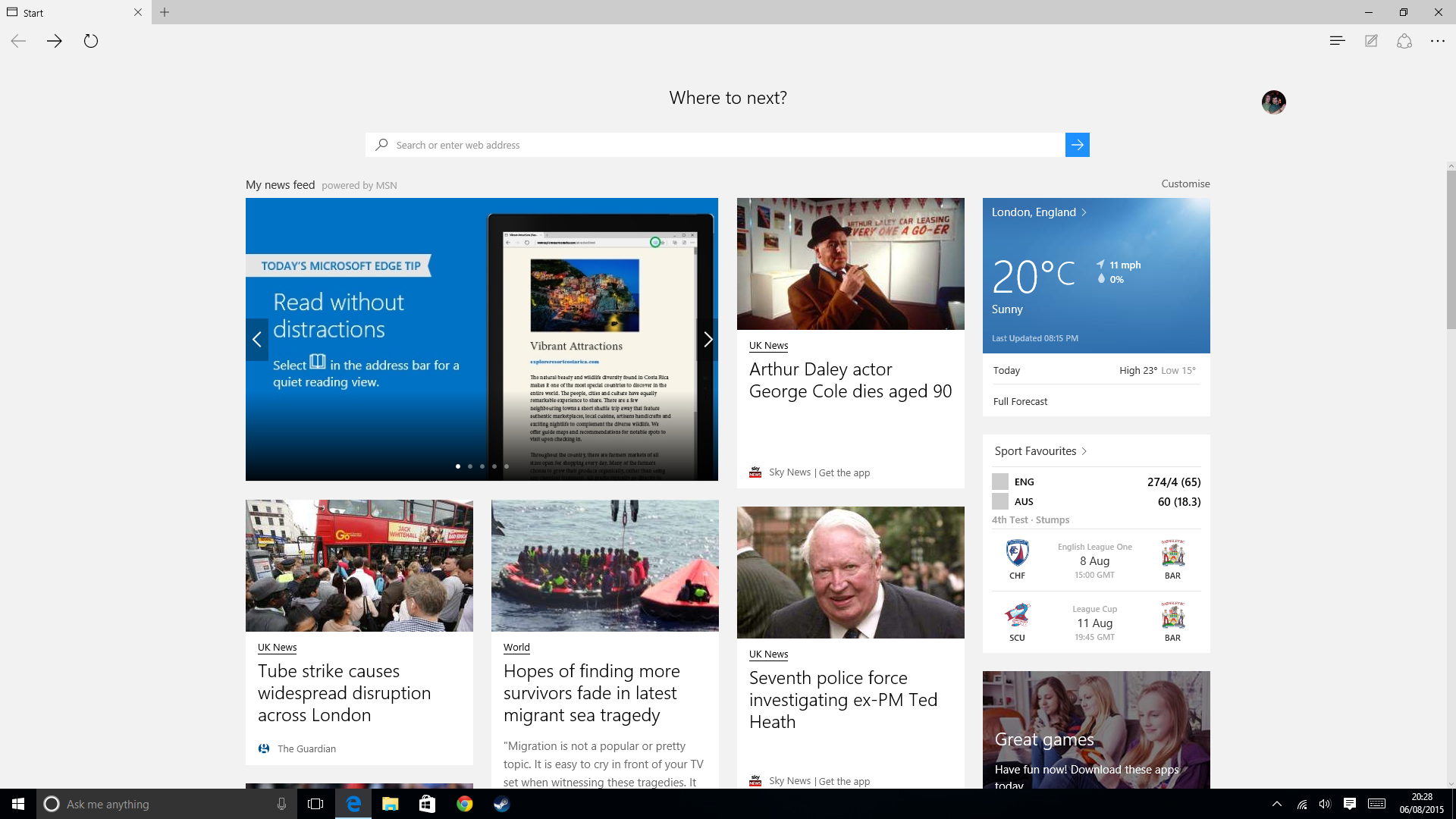The image size is (1456, 819).
Task: Click the Tube strike crowd photo
Action: point(359,566)
